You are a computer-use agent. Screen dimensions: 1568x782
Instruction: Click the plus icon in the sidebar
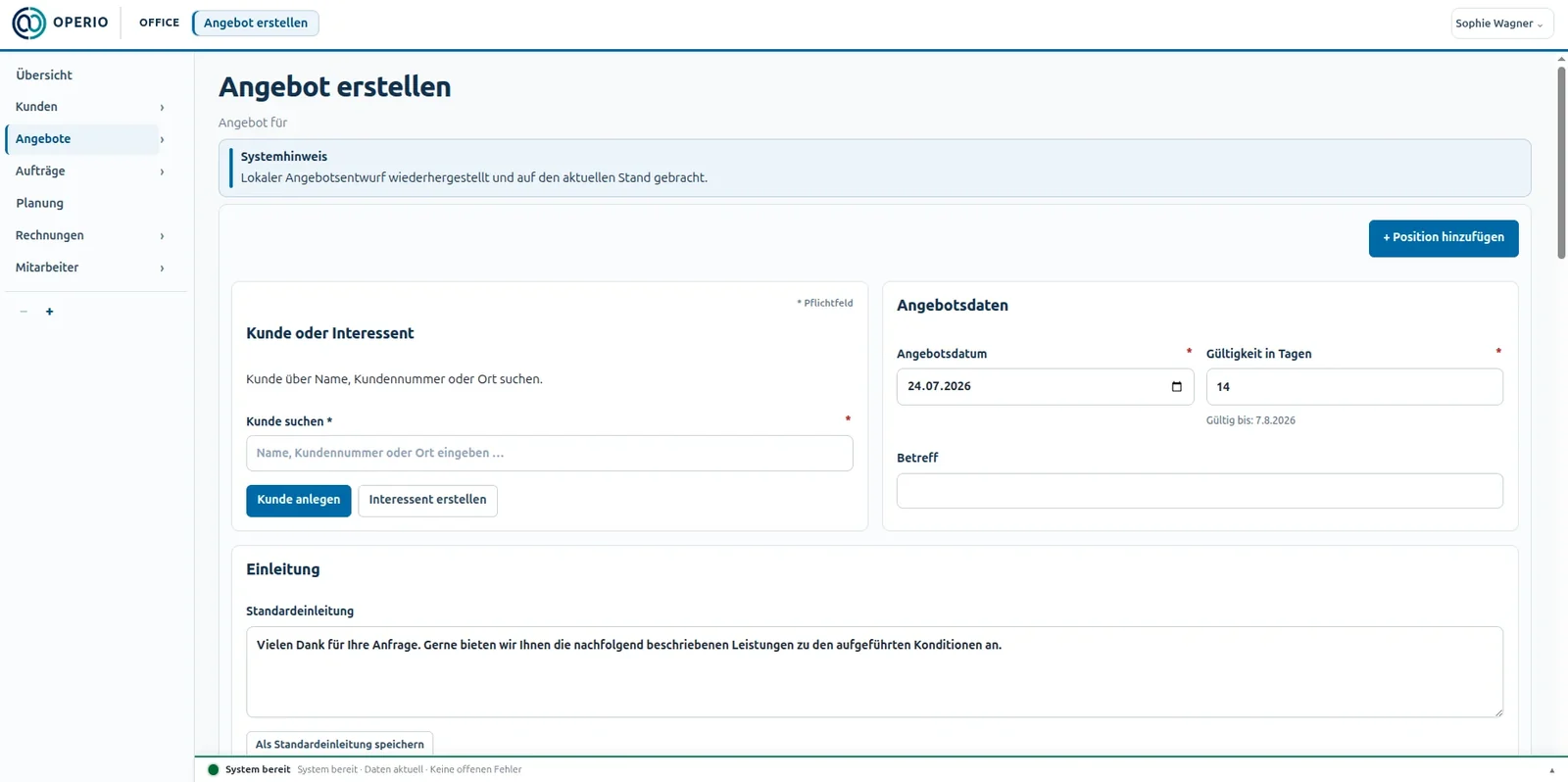[x=49, y=312]
